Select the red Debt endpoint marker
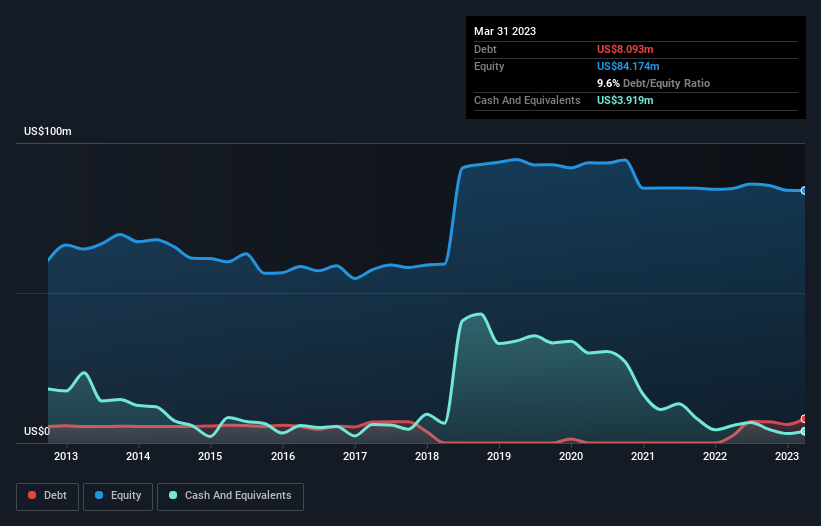The width and height of the screenshot is (821, 526). tap(804, 419)
